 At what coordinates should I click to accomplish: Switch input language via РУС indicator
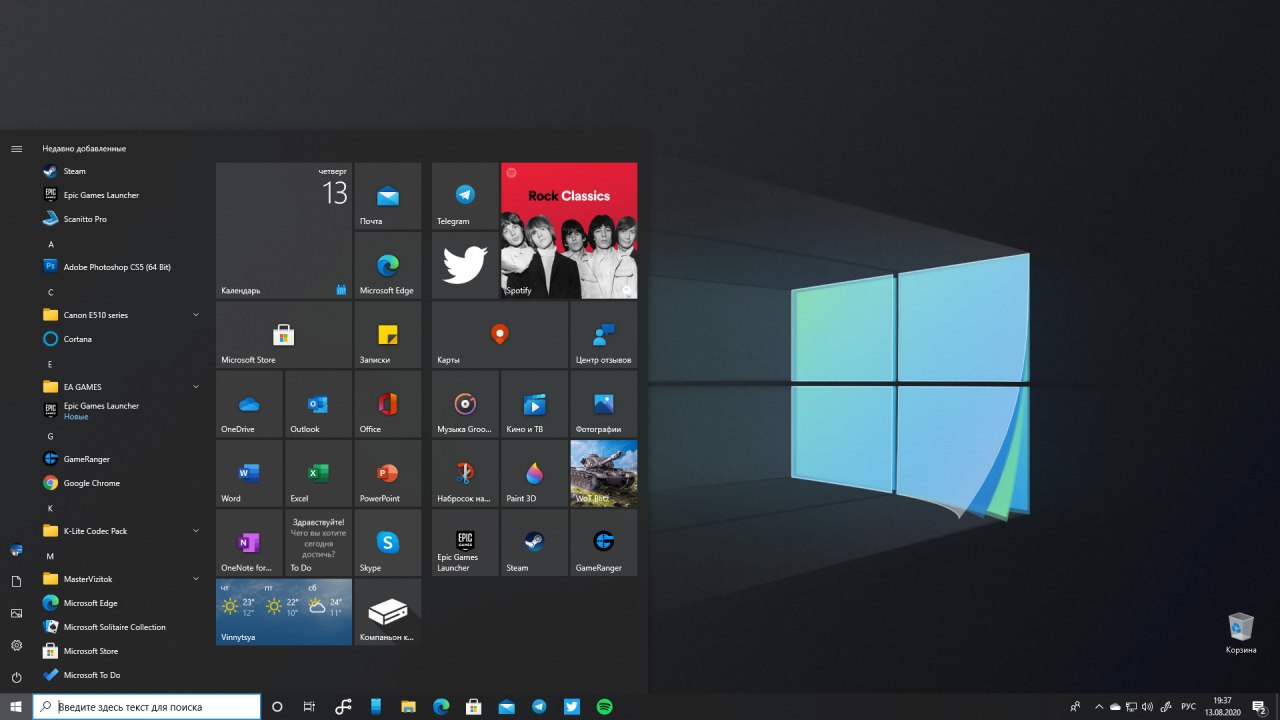coord(1188,706)
